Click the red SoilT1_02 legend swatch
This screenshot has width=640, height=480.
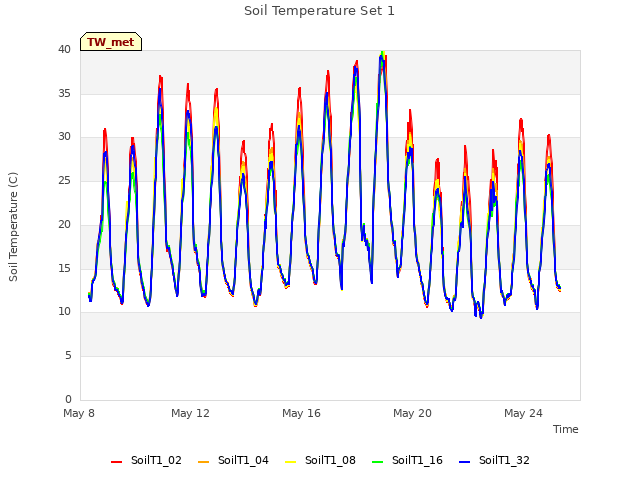click(116, 462)
